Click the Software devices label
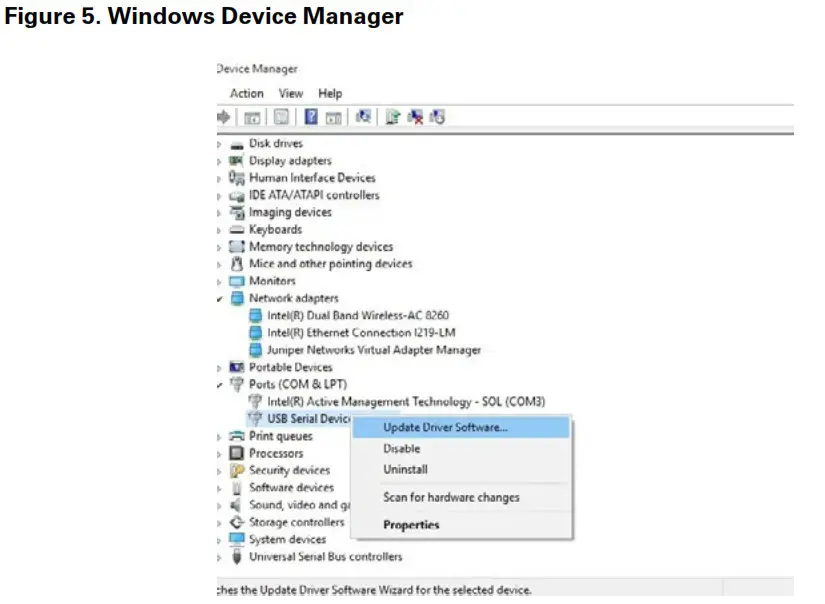 point(291,488)
